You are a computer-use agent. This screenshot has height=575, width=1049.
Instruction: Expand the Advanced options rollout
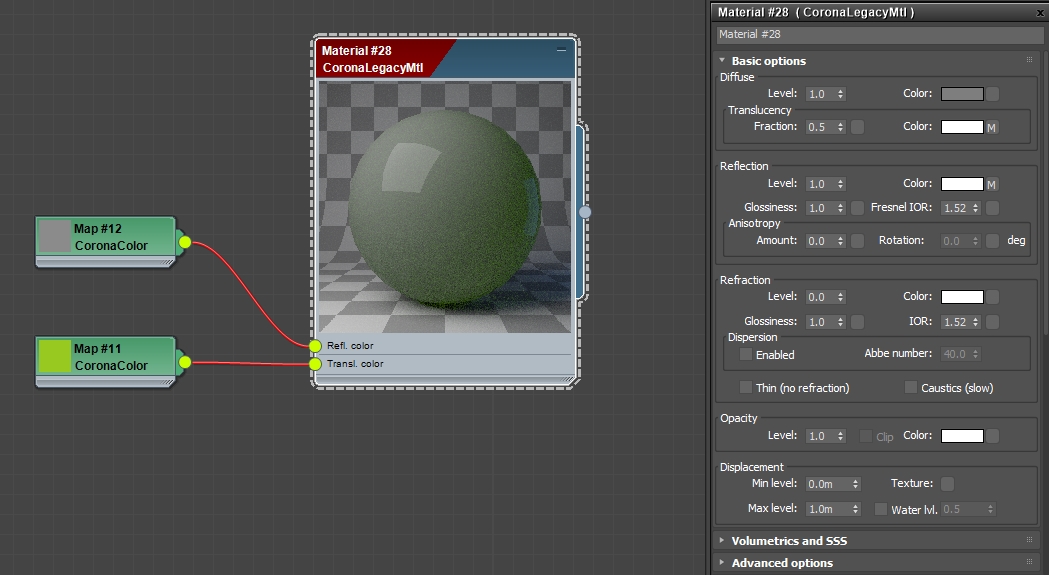point(723,562)
